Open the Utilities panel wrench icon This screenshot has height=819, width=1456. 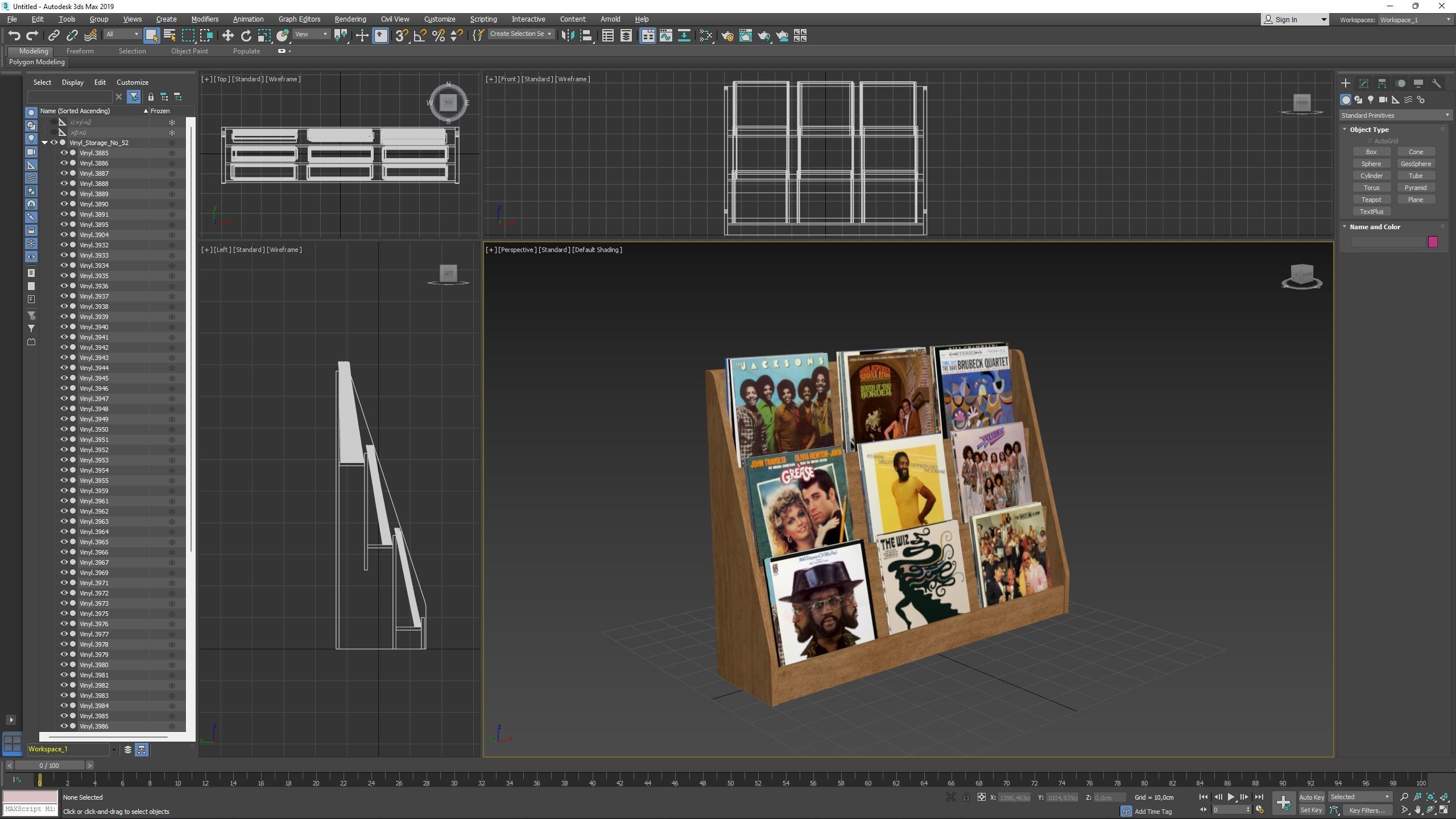tap(1437, 83)
